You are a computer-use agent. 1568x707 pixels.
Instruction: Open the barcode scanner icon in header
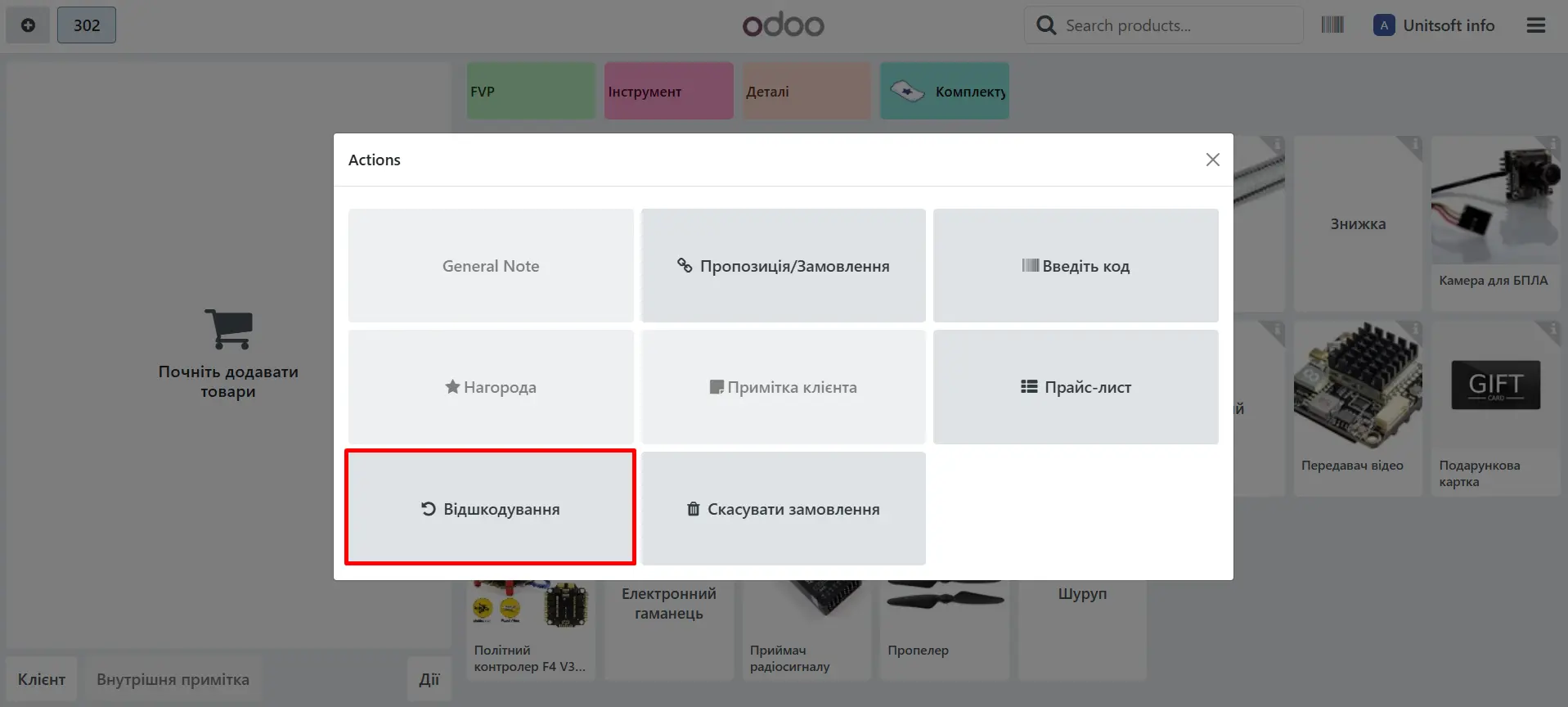click(1332, 25)
